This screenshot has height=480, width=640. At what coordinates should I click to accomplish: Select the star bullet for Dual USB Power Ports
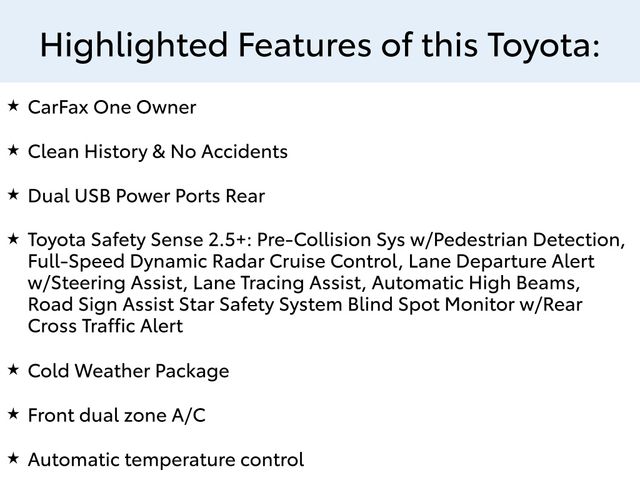pos(12,193)
